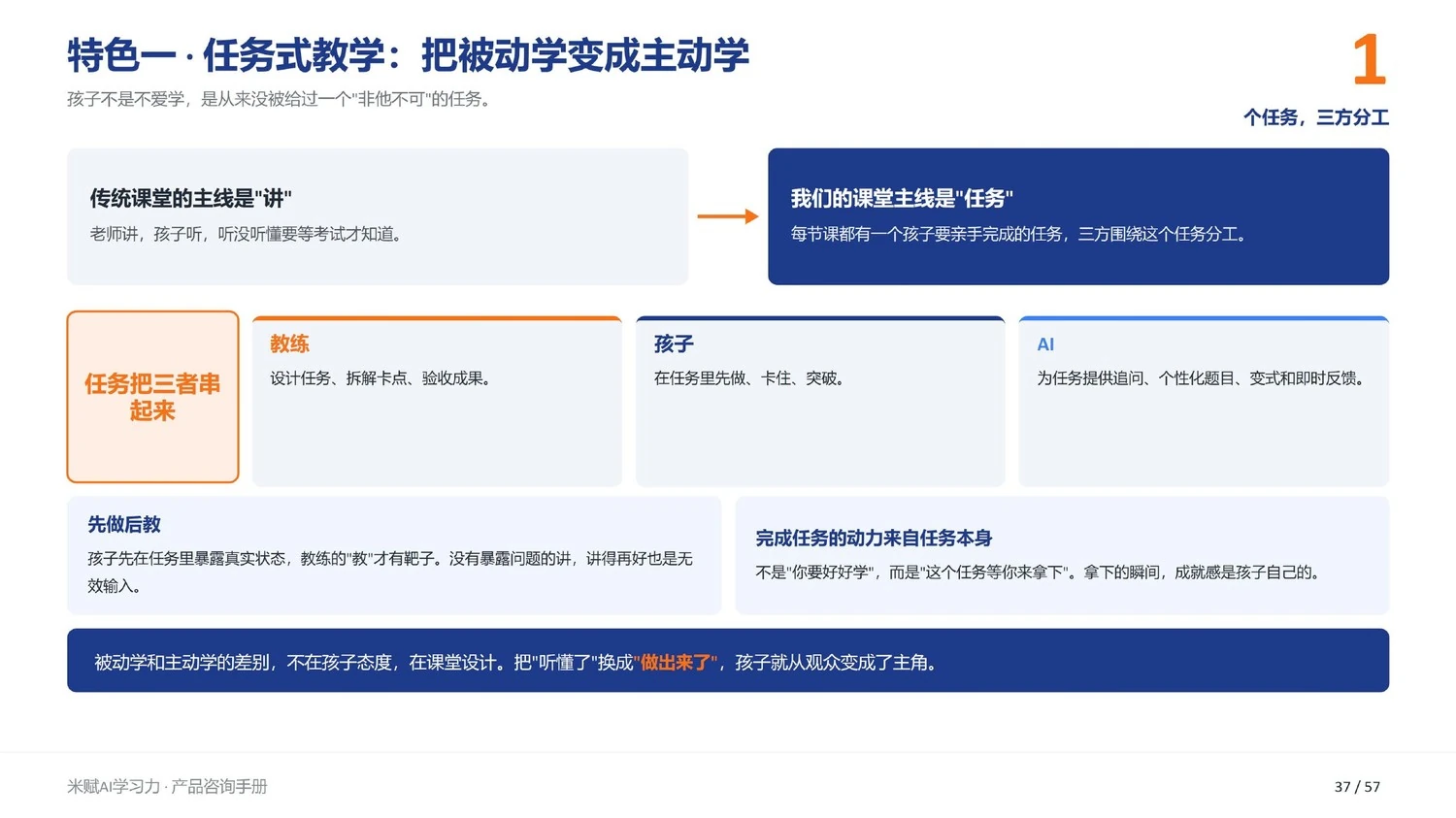
Task: Click the subtitle "孩子不是不爱学" sentence
Action: tap(281, 99)
